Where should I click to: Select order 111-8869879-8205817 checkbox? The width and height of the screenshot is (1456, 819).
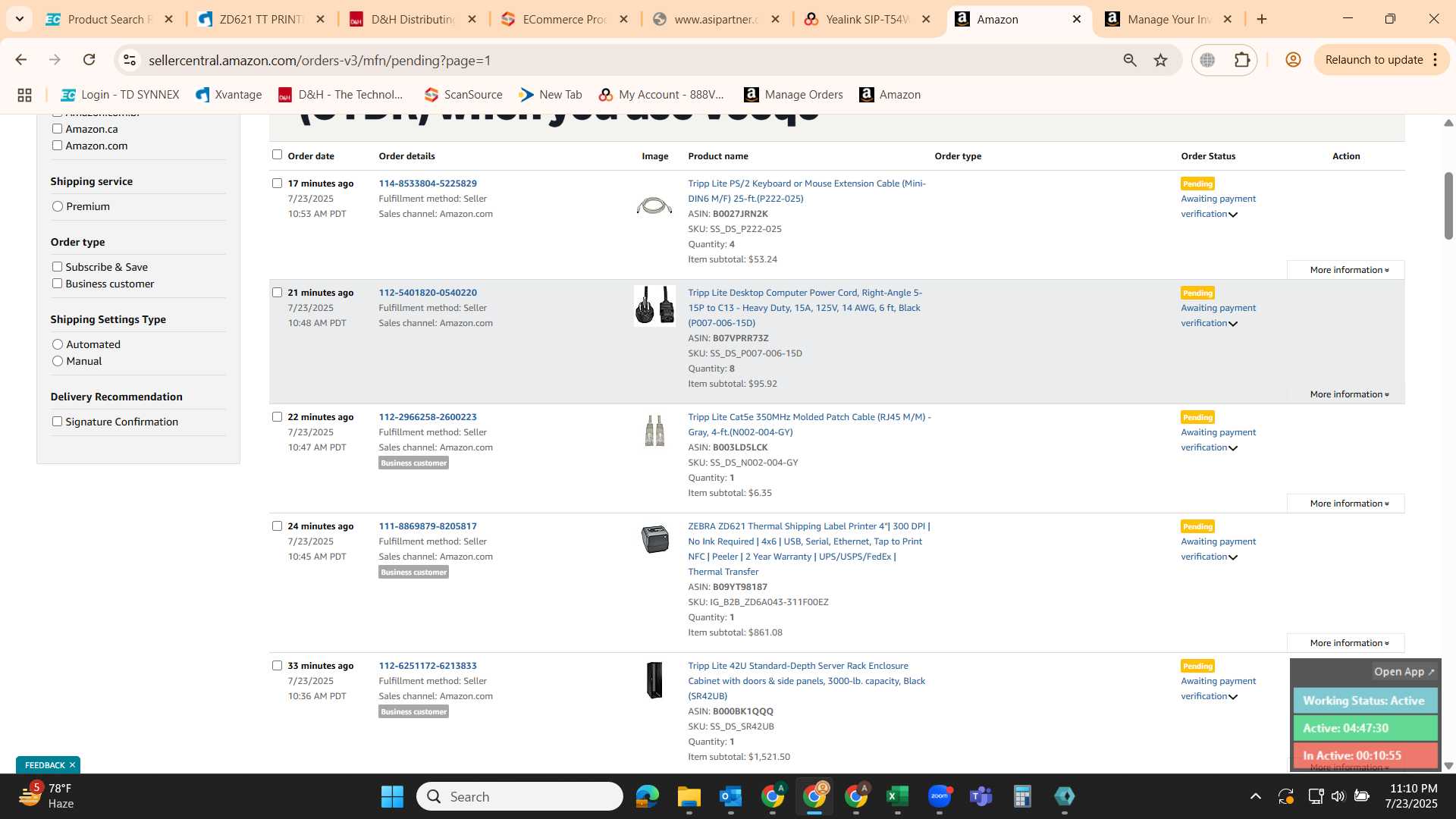[x=277, y=526]
